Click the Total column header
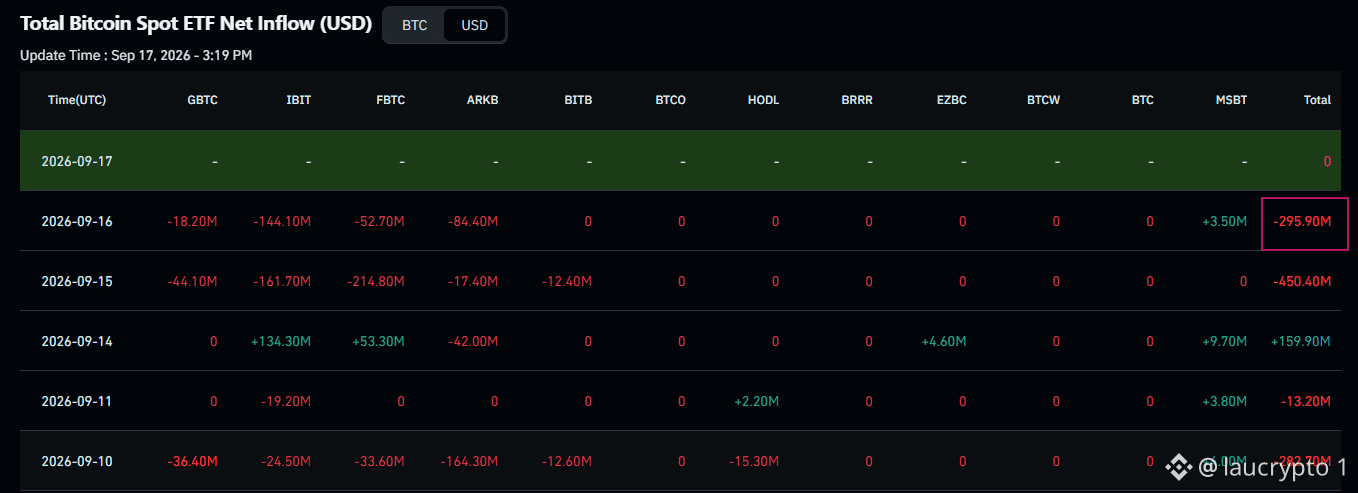The image size is (1358, 493). [x=1317, y=100]
